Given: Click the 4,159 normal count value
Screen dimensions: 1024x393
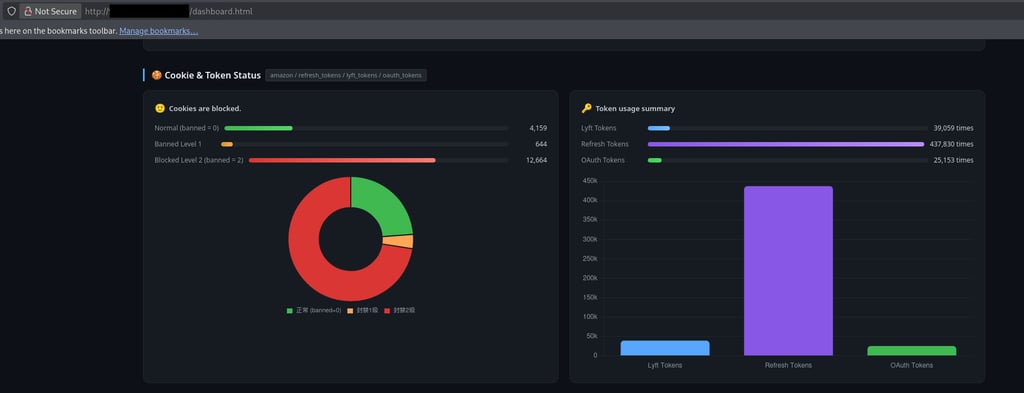Looking at the screenshot, I should (x=538, y=128).
